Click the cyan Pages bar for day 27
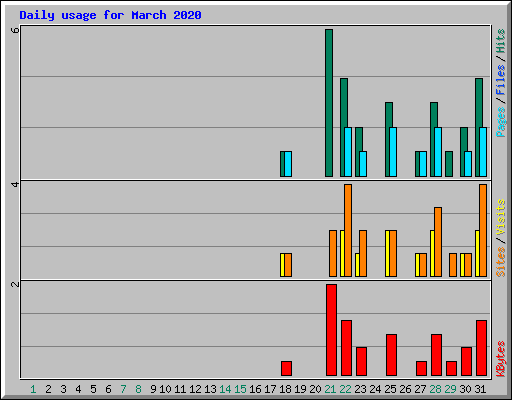The height and width of the screenshot is (400, 512). click(x=423, y=164)
